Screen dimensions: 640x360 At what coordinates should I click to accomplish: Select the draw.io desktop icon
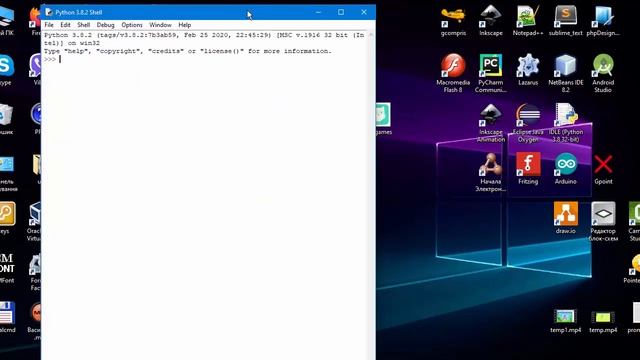point(565,218)
